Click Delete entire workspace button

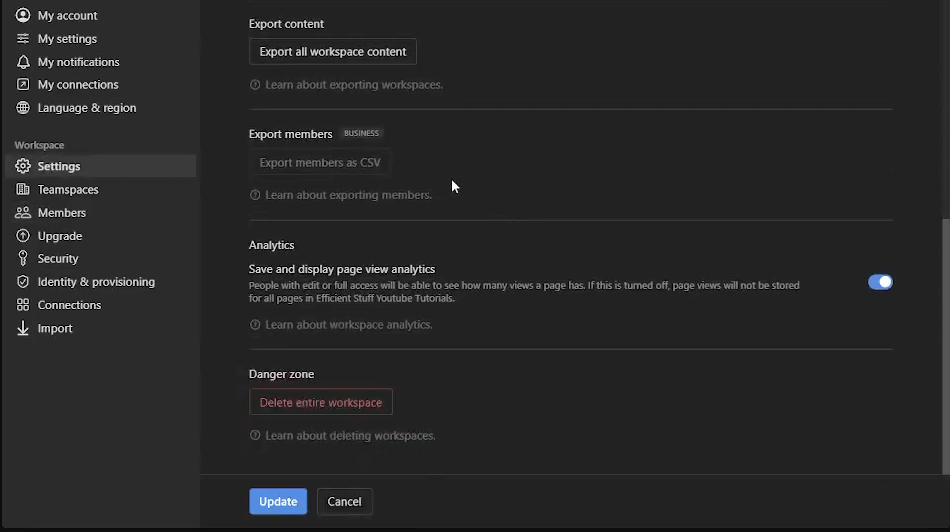tap(321, 402)
